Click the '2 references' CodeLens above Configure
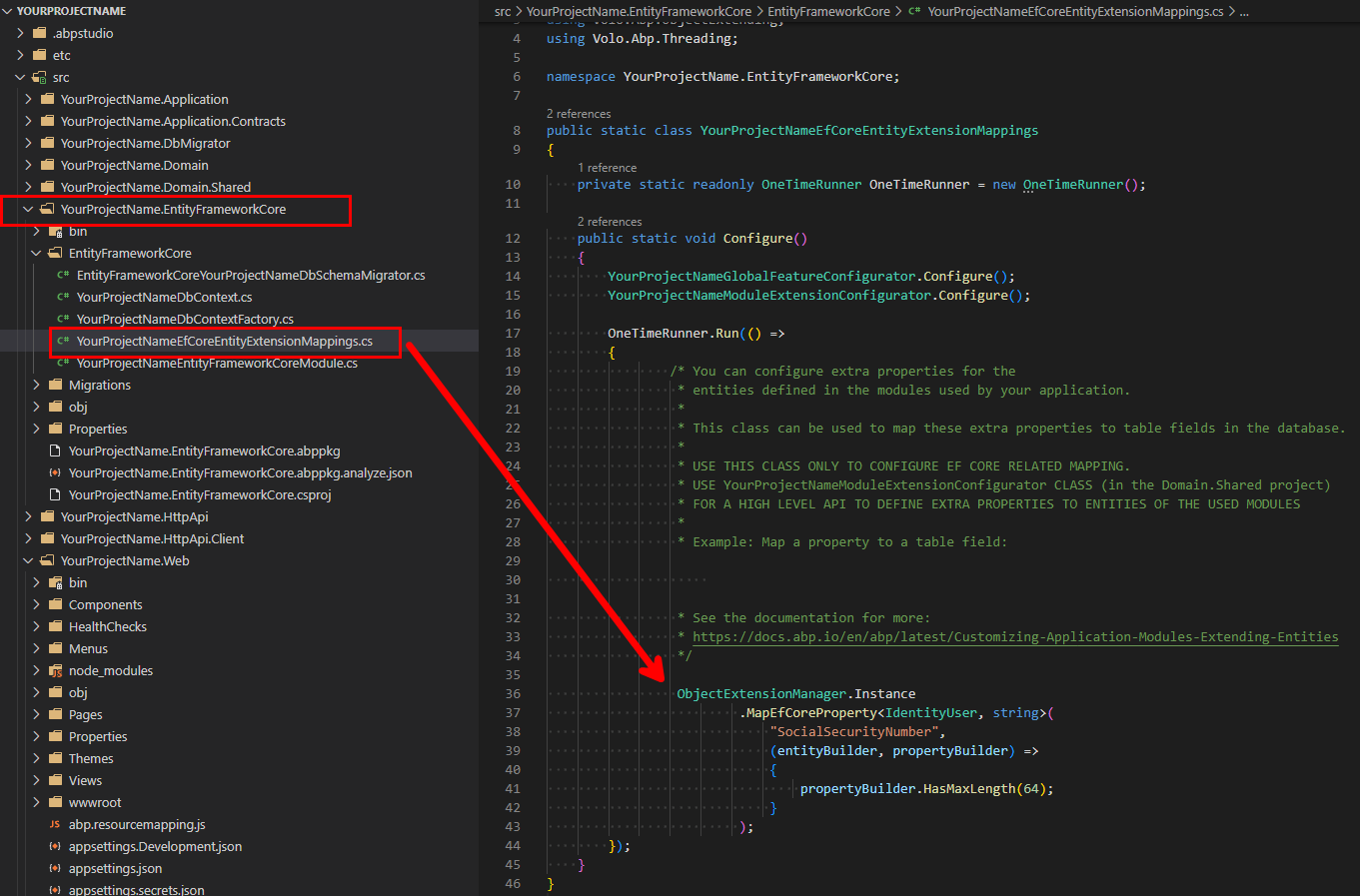 (610, 222)
